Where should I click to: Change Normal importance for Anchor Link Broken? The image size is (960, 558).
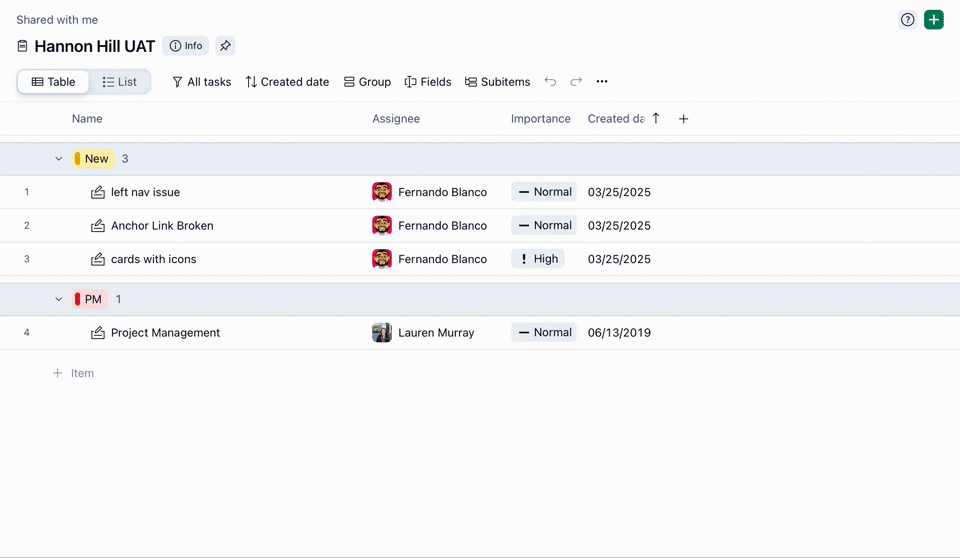(x=544, y=225)
